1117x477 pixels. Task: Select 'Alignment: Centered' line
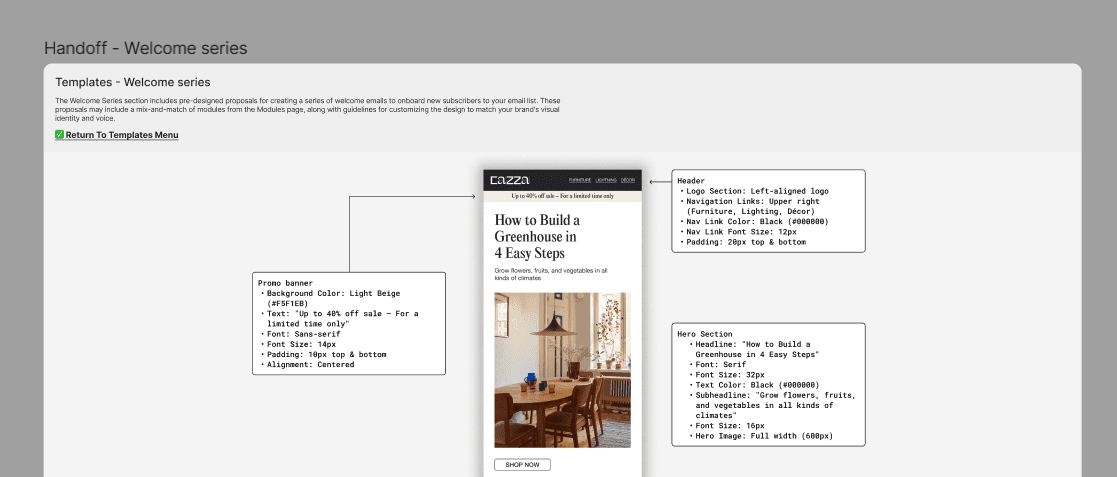coord(311,365)
